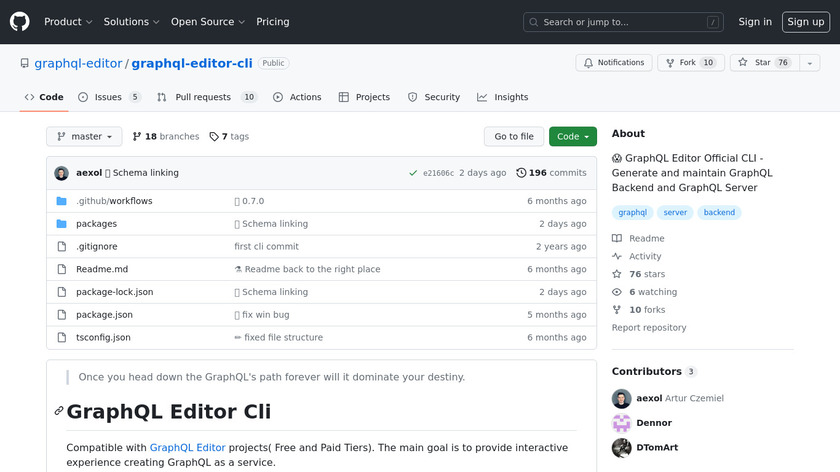This screenshot has height=472, width=840.
Task: View 10 forks in About
Action: pos(639,310)
